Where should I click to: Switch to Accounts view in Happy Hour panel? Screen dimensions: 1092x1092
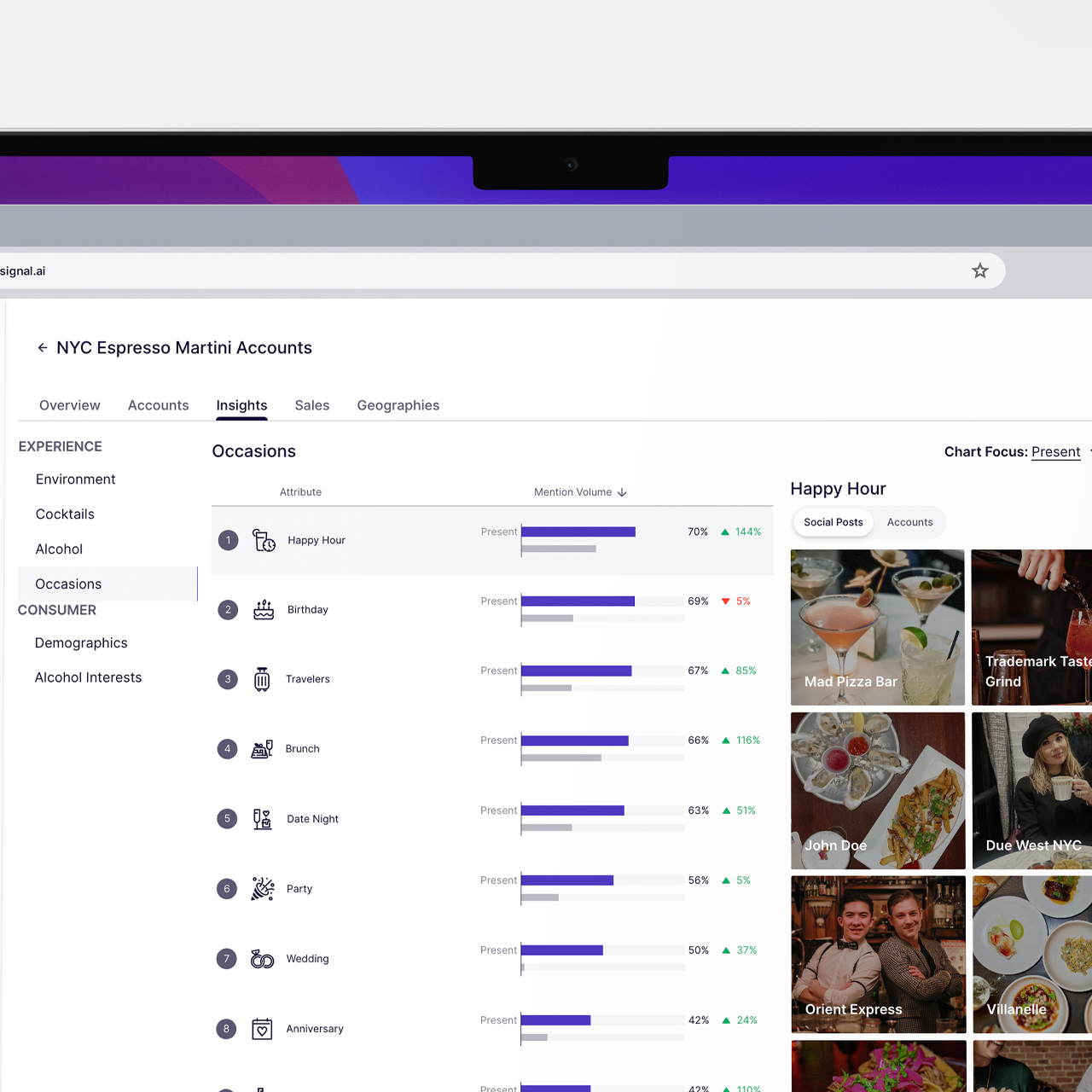[x=909, y=522]
